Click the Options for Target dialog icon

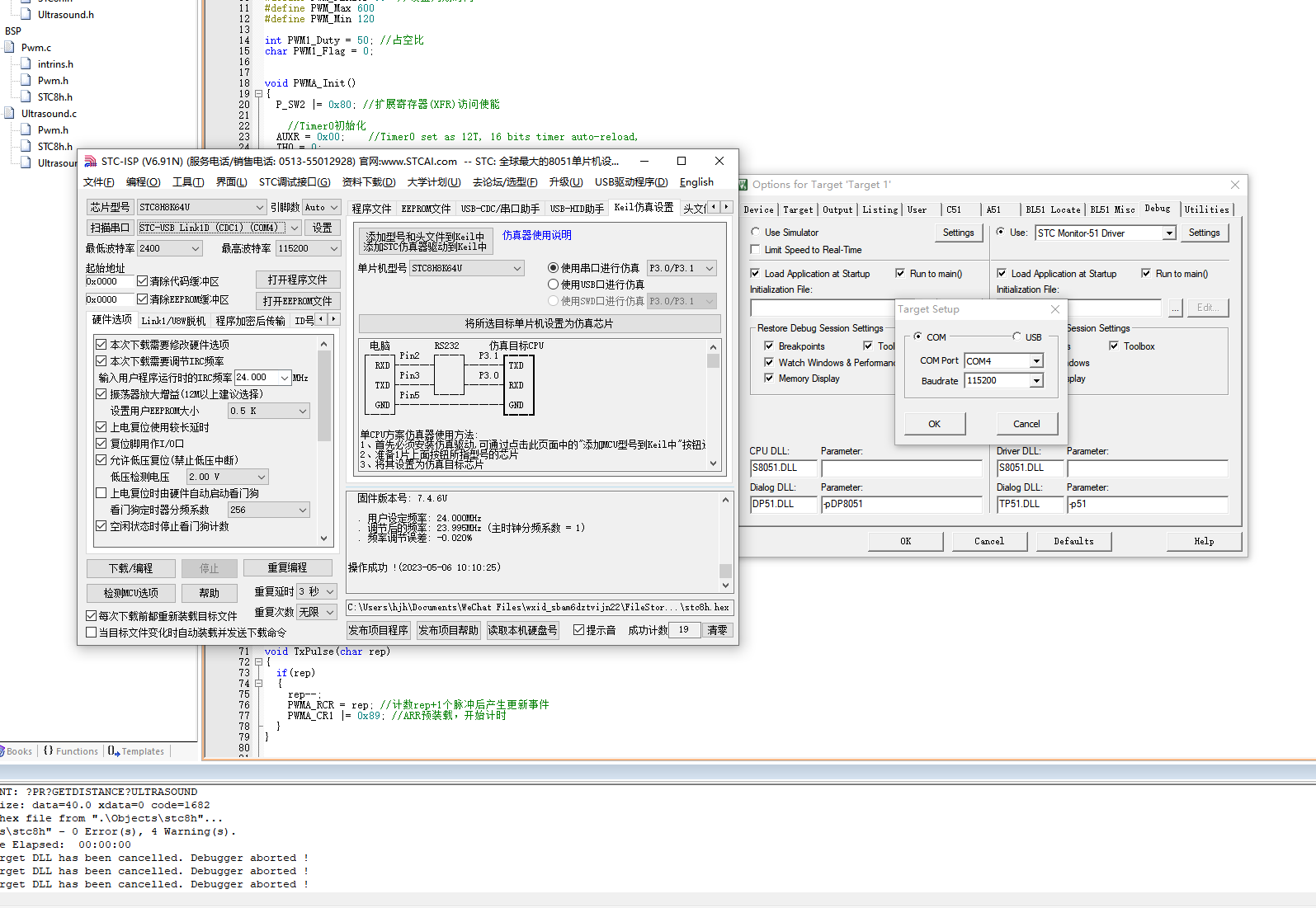(743, 185)
